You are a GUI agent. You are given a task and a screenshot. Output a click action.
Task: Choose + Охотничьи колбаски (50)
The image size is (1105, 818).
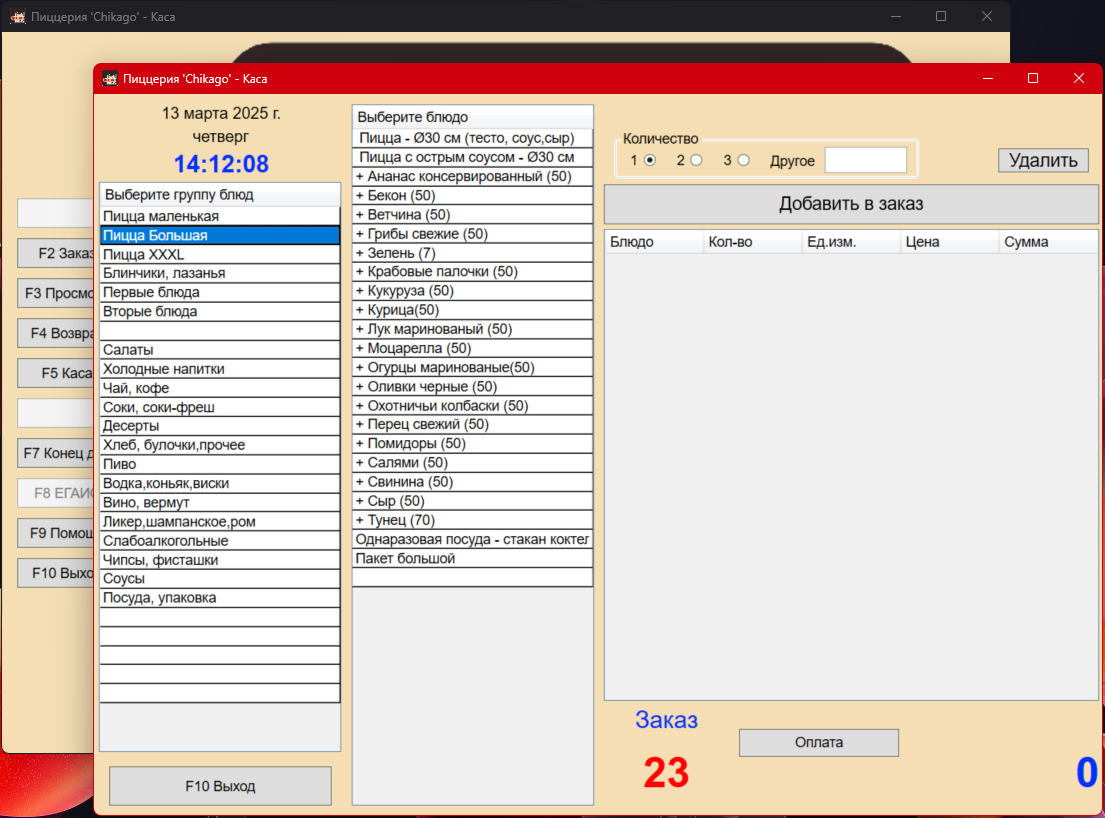(472, 405)
